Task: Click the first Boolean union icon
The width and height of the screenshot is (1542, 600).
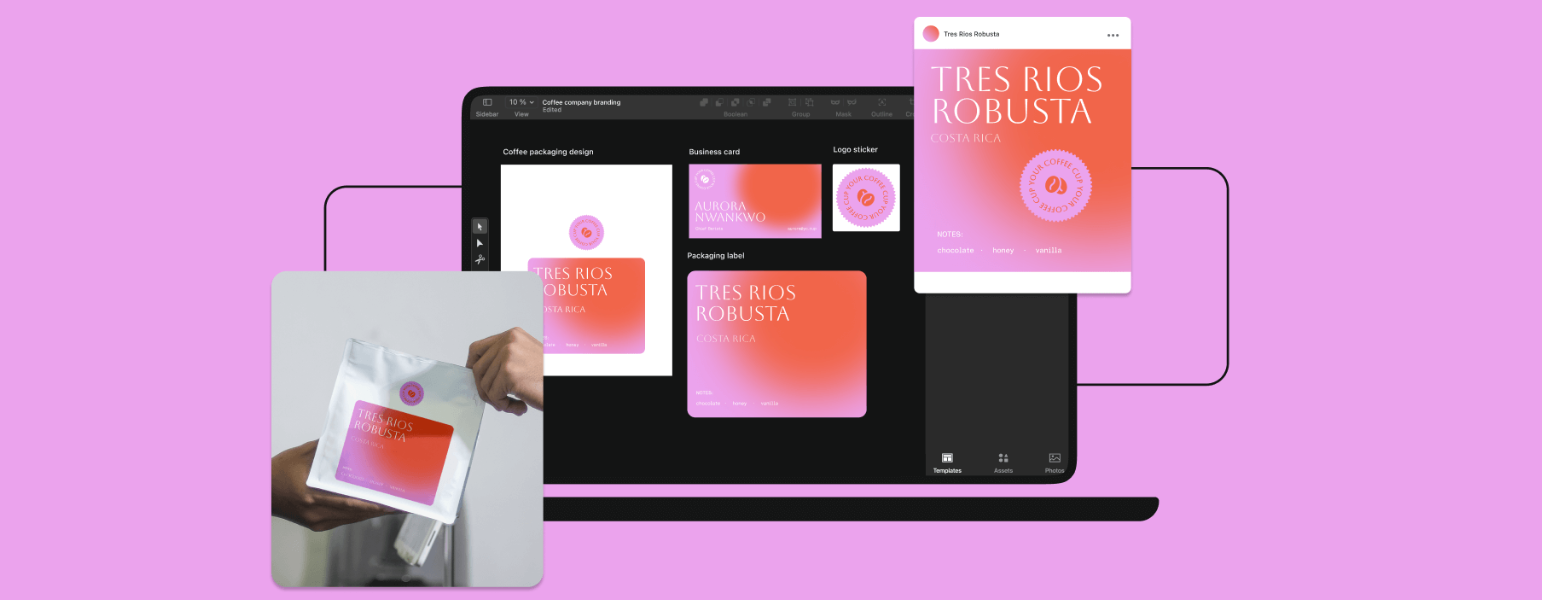Action: [x=704, y=102]
